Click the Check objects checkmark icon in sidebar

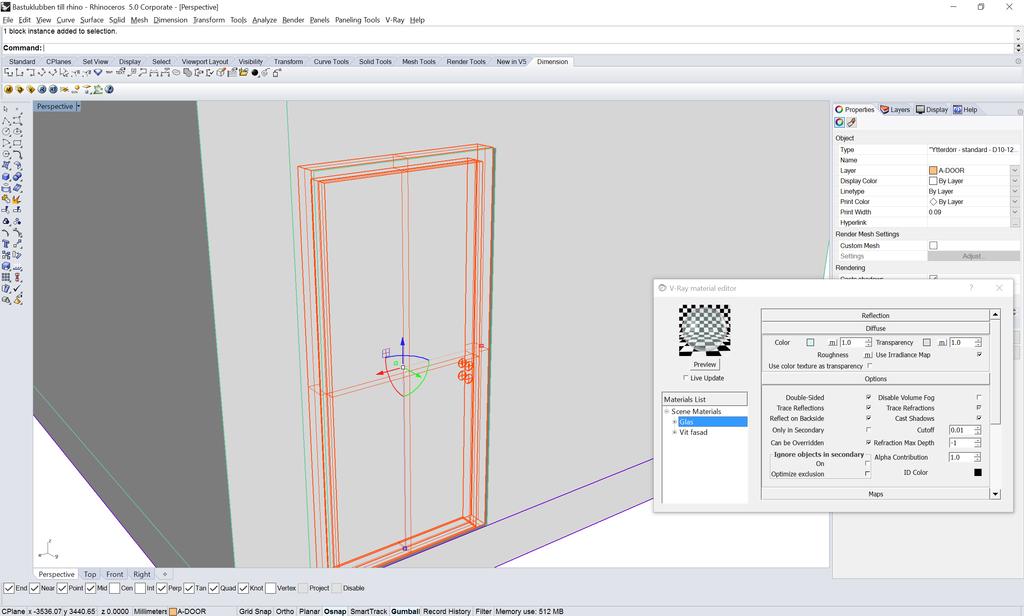pyautogui.click(x=17, y=287)
